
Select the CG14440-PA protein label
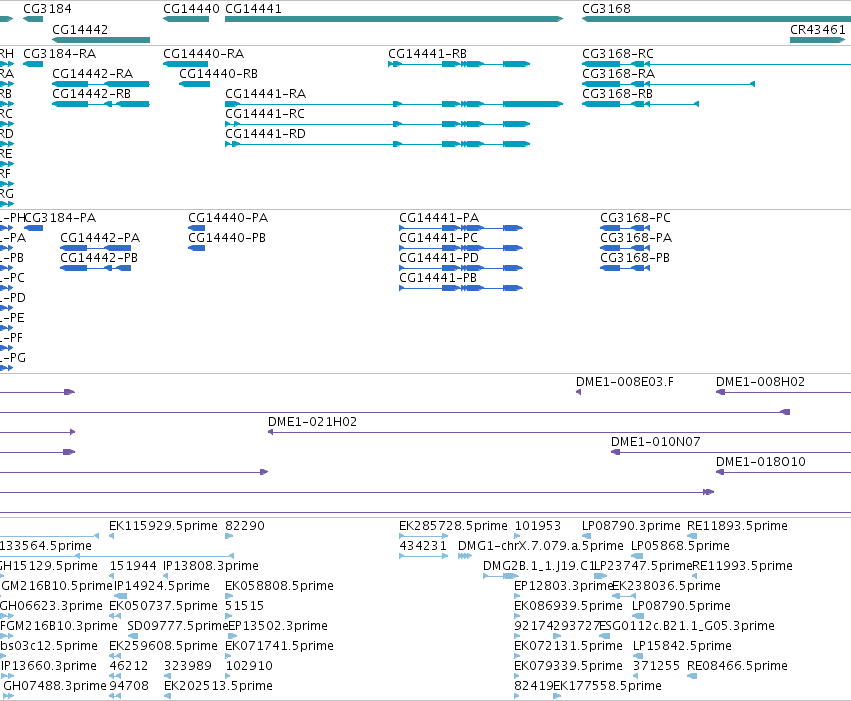[228, 218]
